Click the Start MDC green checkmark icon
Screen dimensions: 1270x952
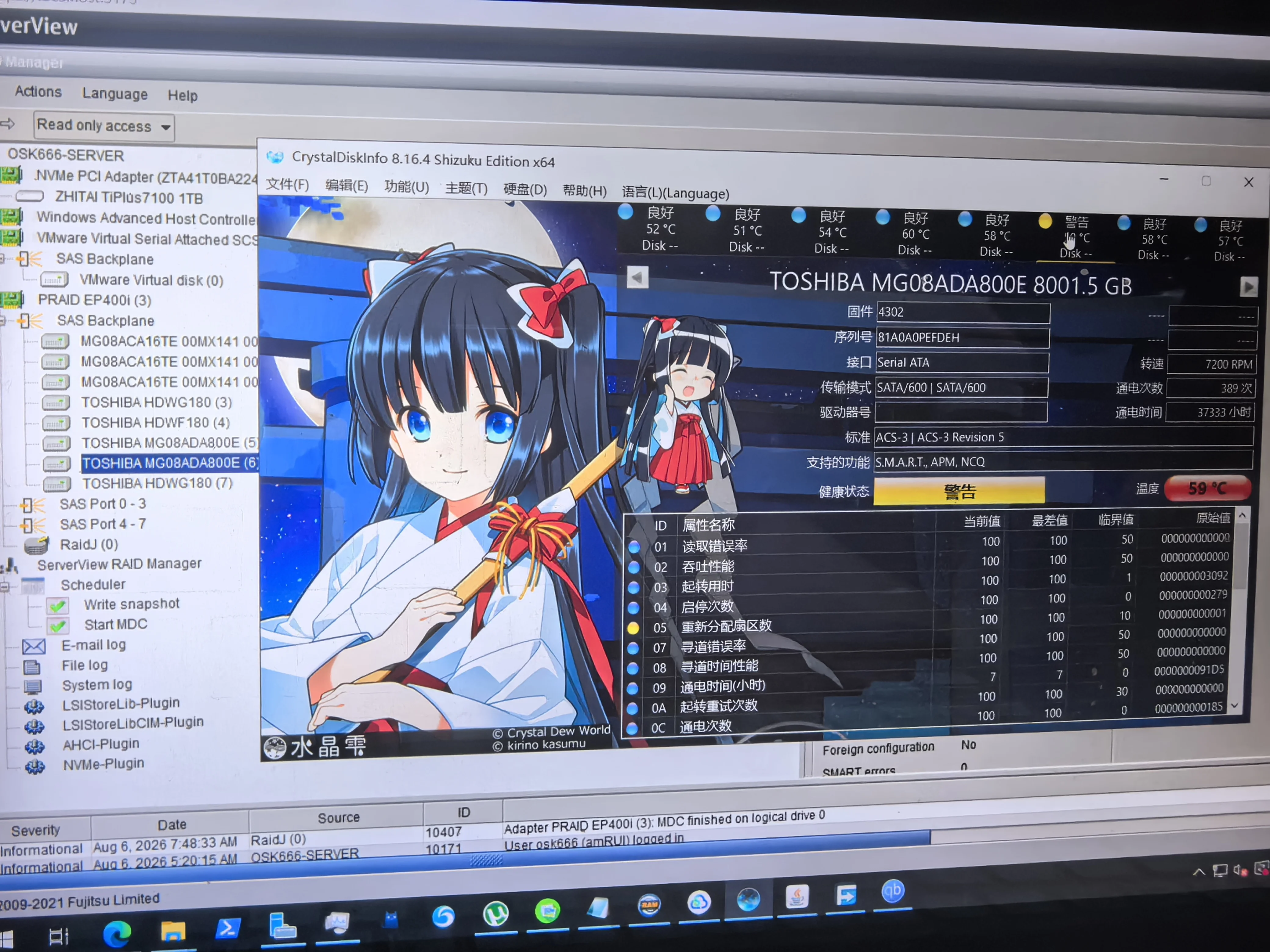coord(57,626)
